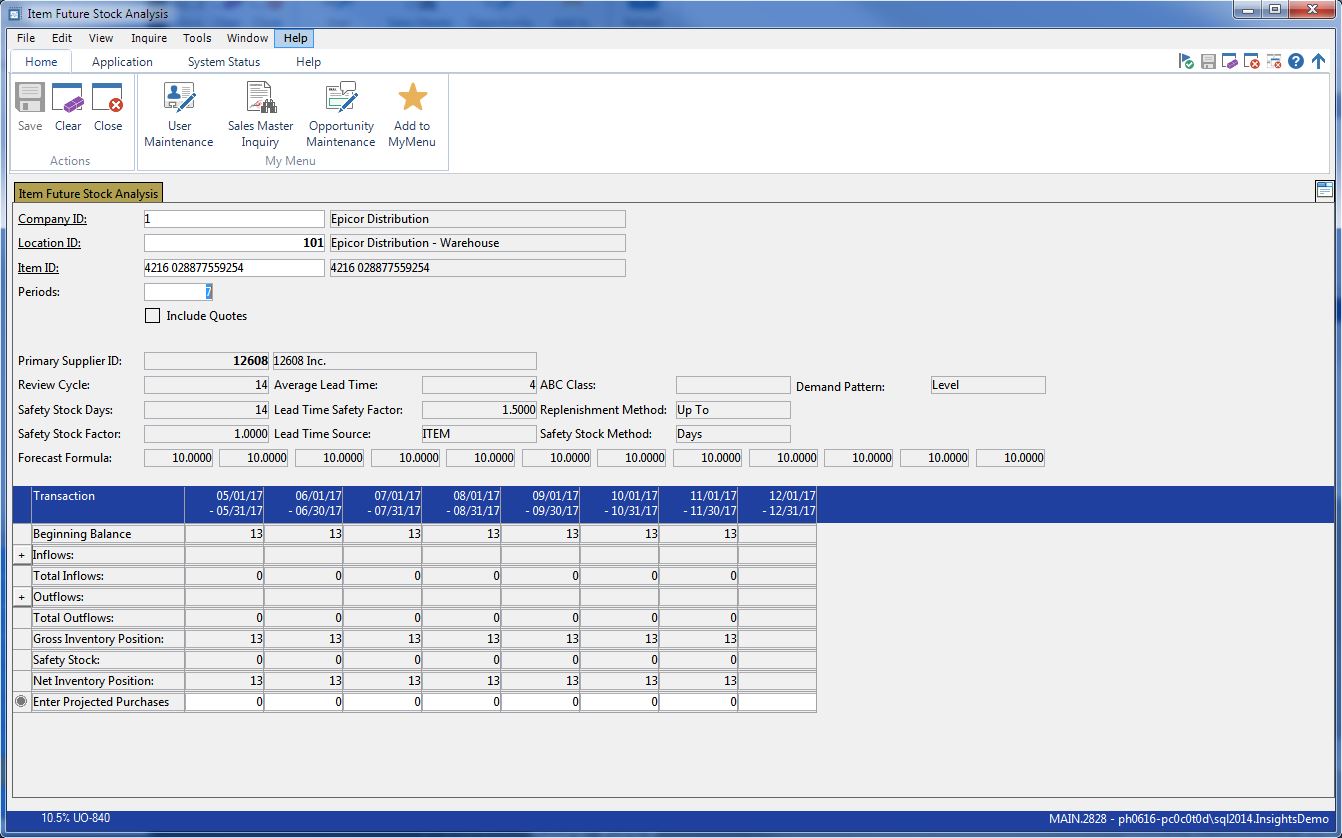Enable the Include Quotes checkbox
The height and width of the screenshot is (838, 1342).
tap(153, 316)
